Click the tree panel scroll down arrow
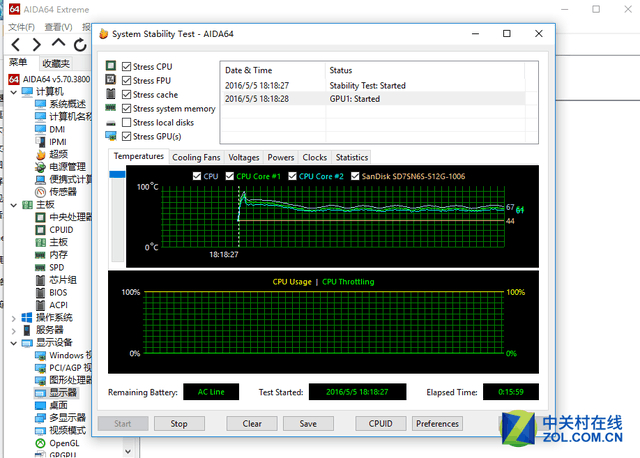The image size is (640, 458). point(128,451)
